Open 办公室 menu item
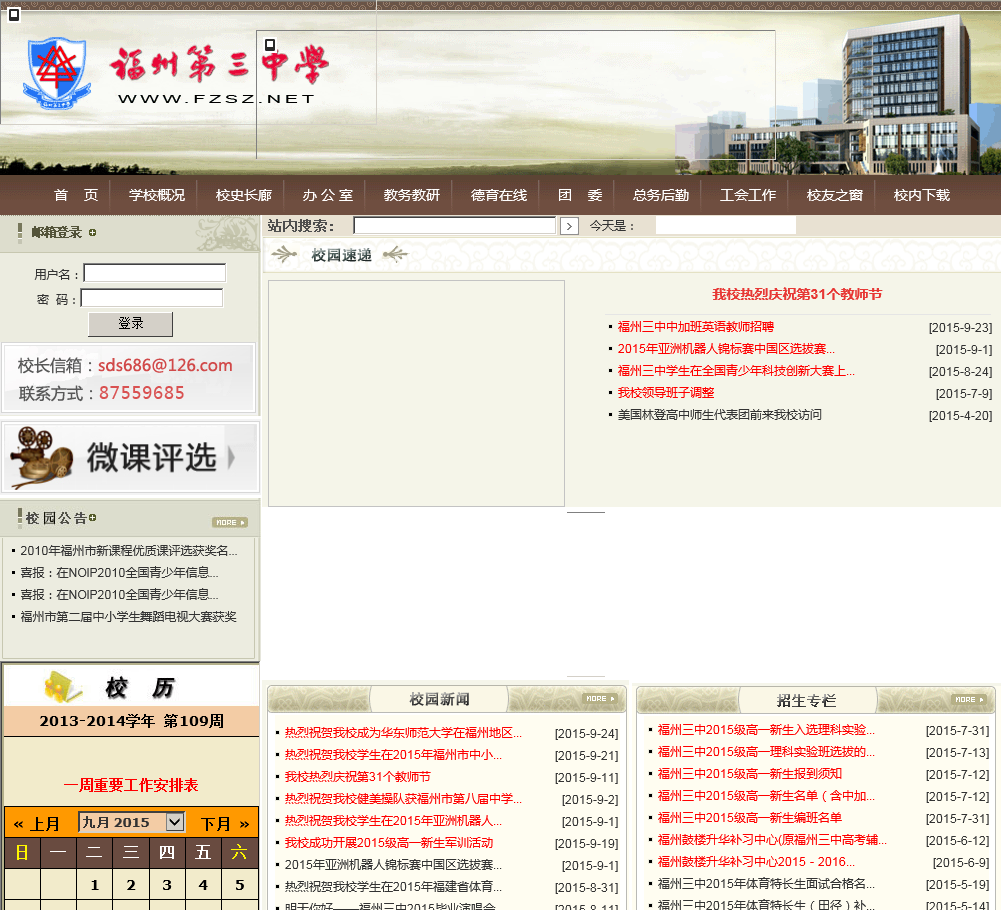Screen dimensions: 1001x910 point(327,195)
